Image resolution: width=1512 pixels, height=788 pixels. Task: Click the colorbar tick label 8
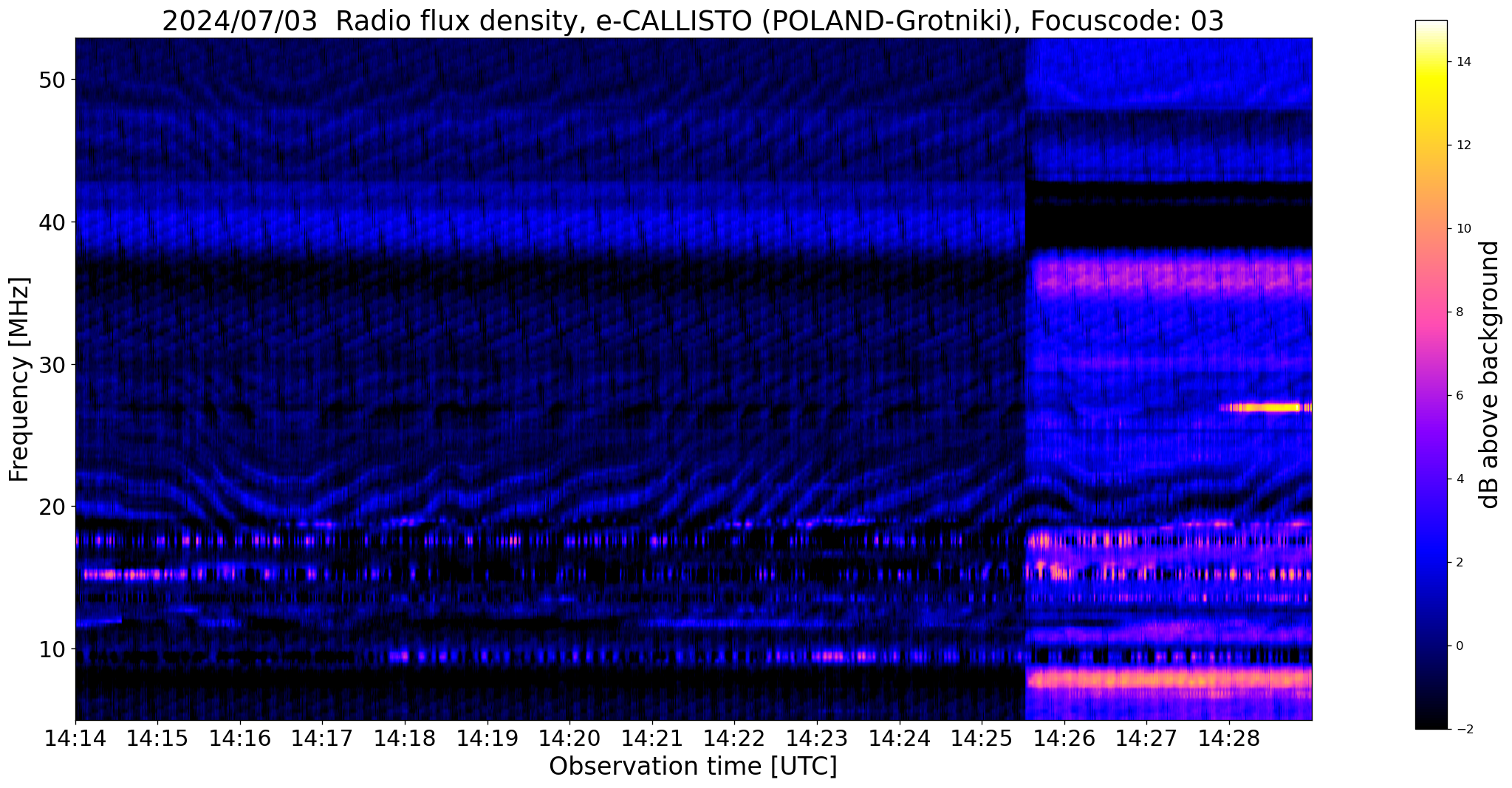tap(1459, 312)
